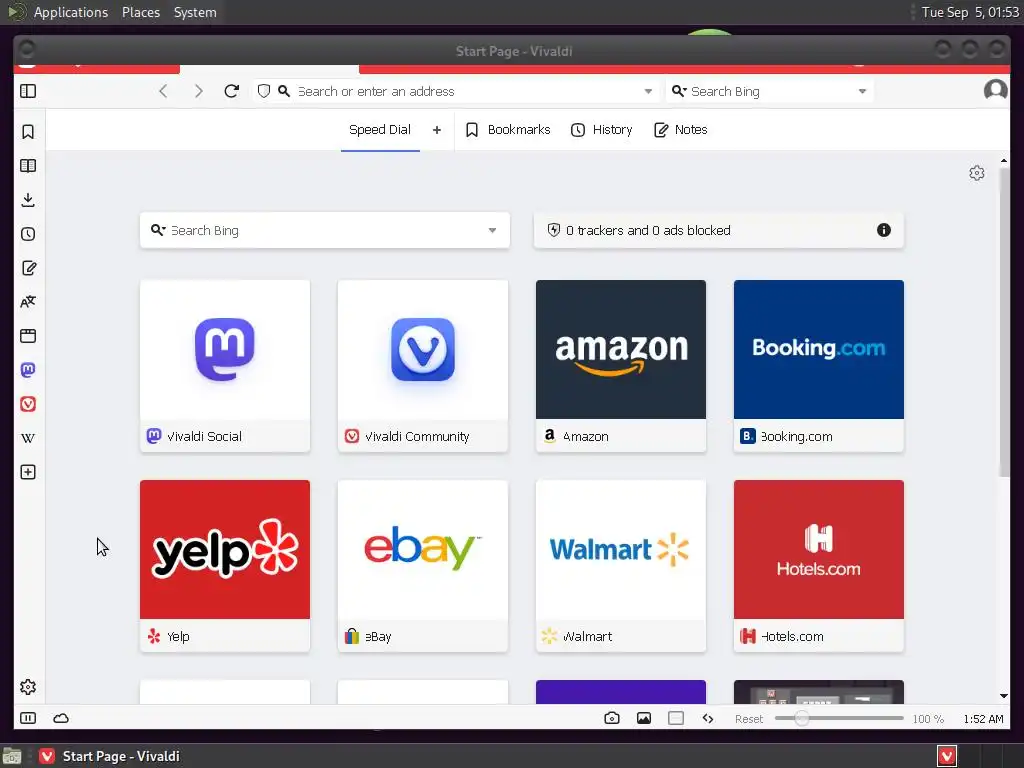Open the search engine selector in toolbar search field

click(x=679, y=91)
